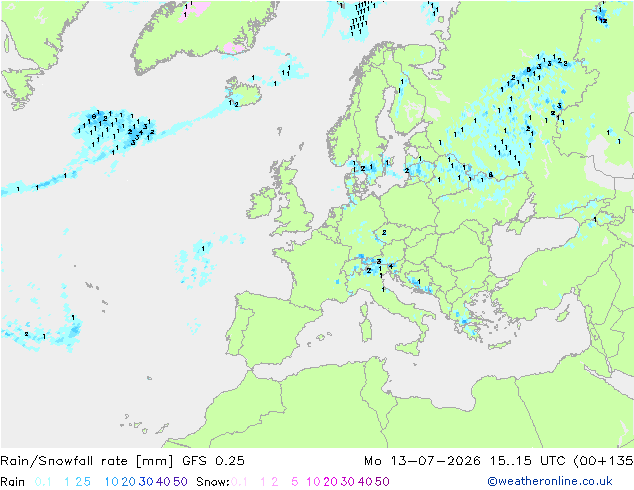Pick the snow legend value 5
634x490 pixels.
pyautogui.click(x=295, y=482)
